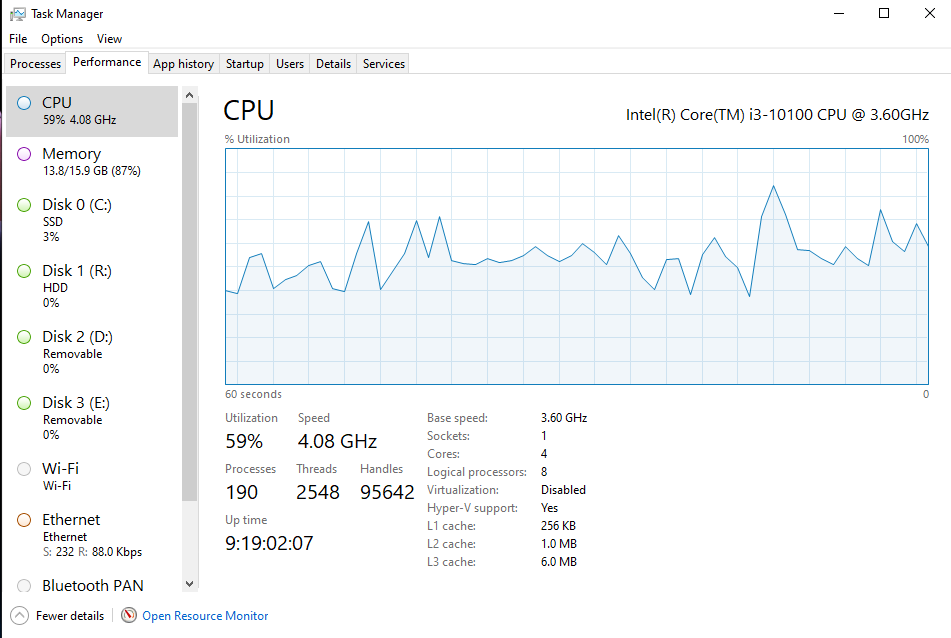Select the Ethernet network monitor
The width and height of the screenshot is (951, 638).
point(23,519)
